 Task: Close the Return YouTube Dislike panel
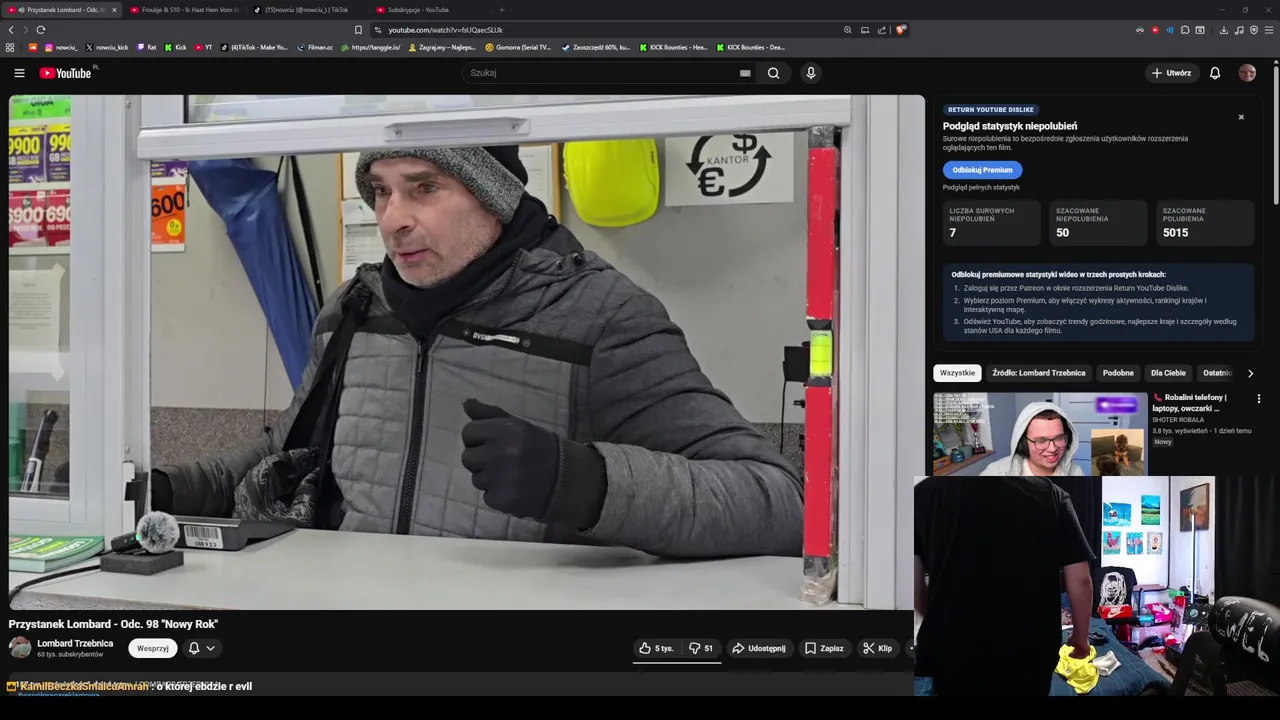click(x=1241, y=117)
